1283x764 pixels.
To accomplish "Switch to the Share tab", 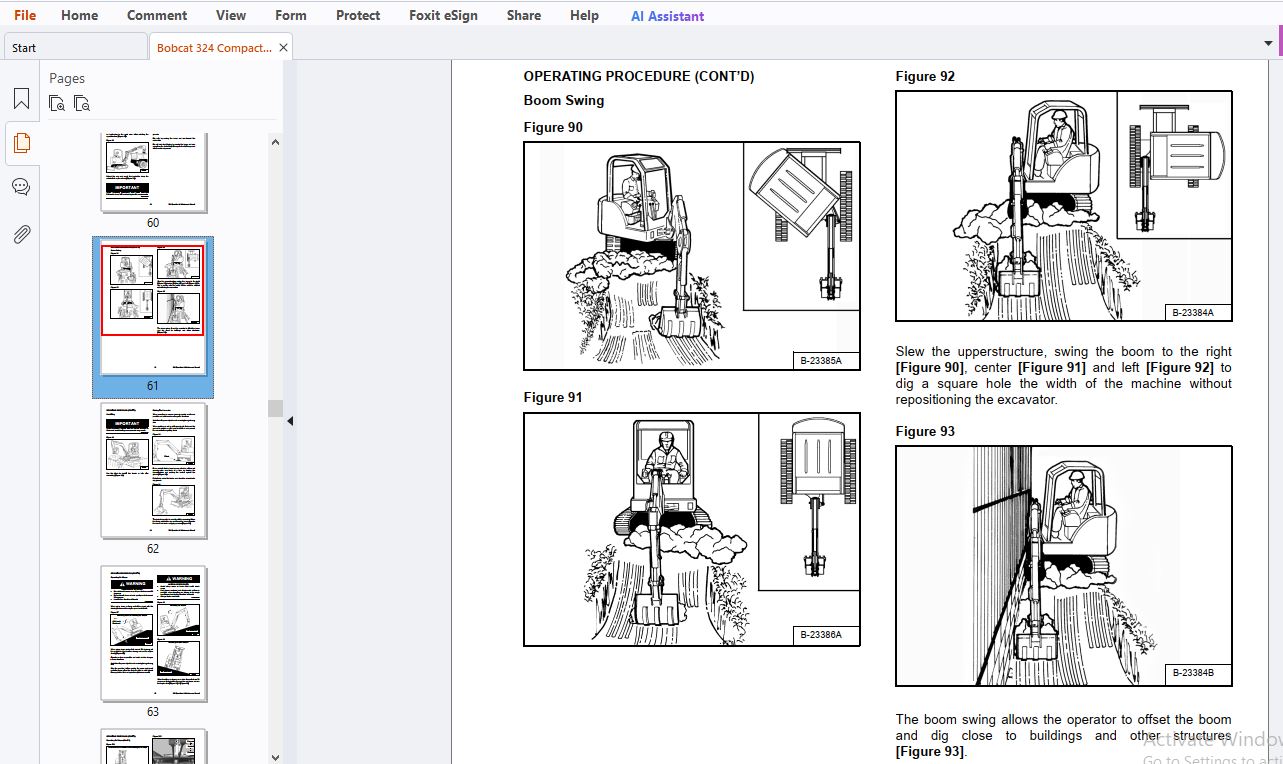I will [x=524, y=15].
